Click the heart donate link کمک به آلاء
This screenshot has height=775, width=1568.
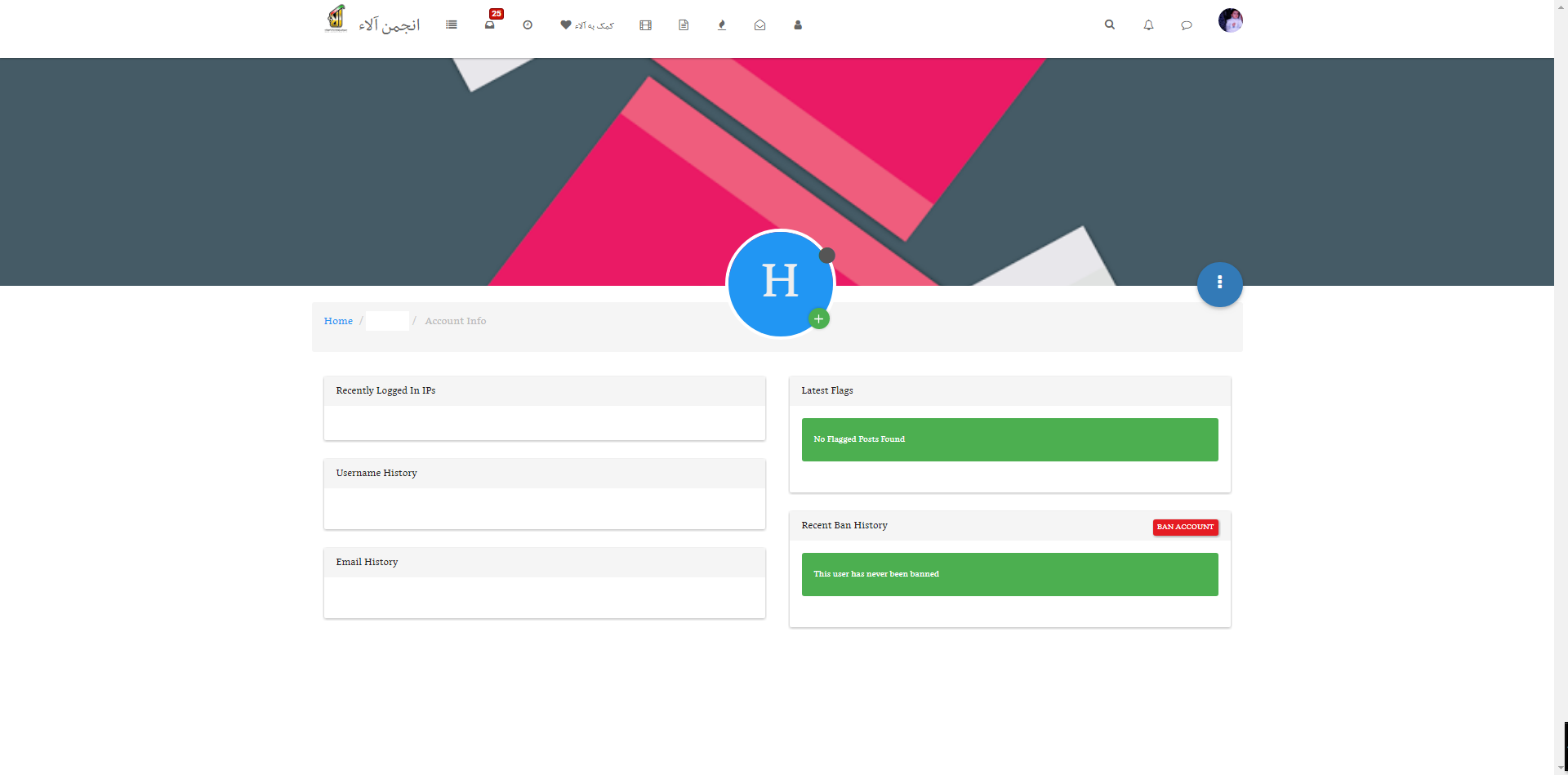(586, 25)
